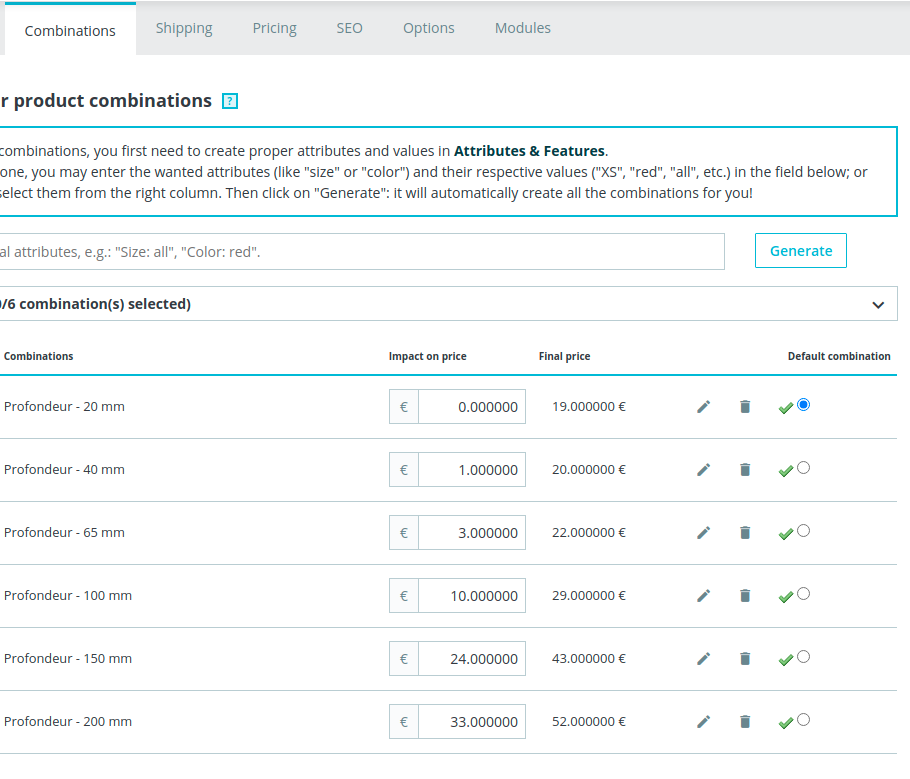This screenshot has width=910, height=779.
Task: Set Profondeur - 40 mm as default combination
Action: tap(804, 468)
